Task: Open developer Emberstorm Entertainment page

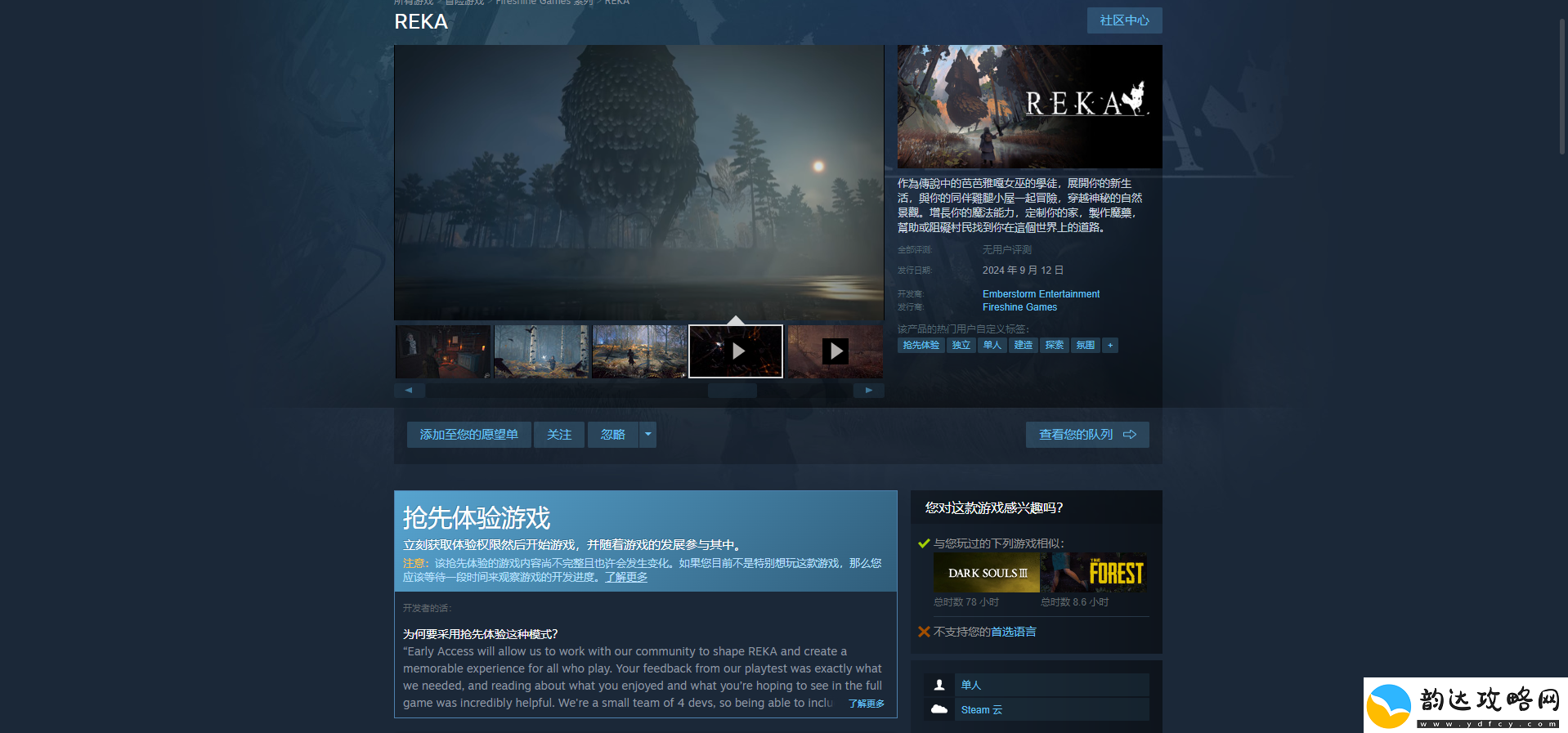Action: [x=1041, y=294]
